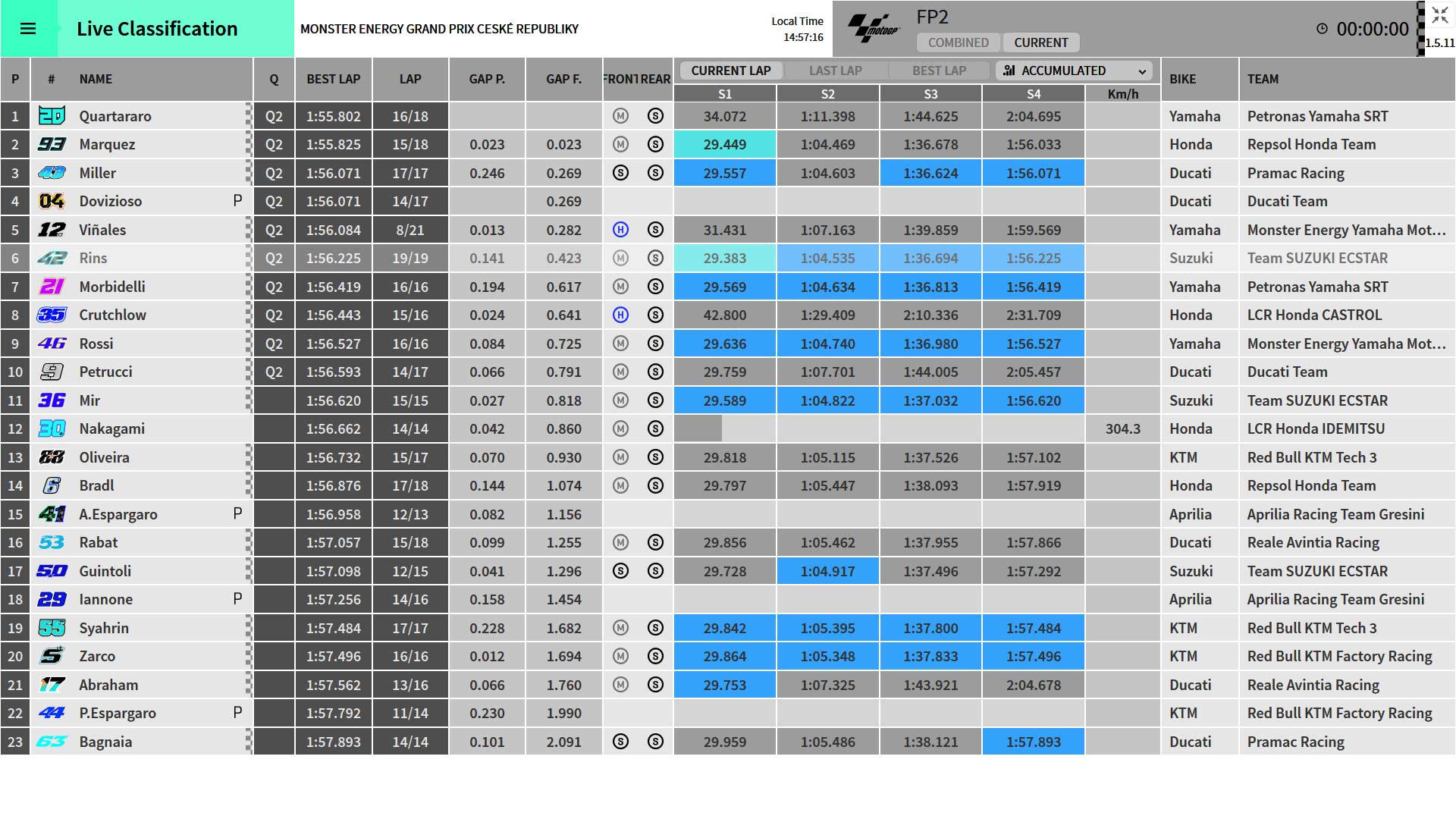Click Petrucci's number 9 badge
1456x819 pixels.
(x=52, y=372)
